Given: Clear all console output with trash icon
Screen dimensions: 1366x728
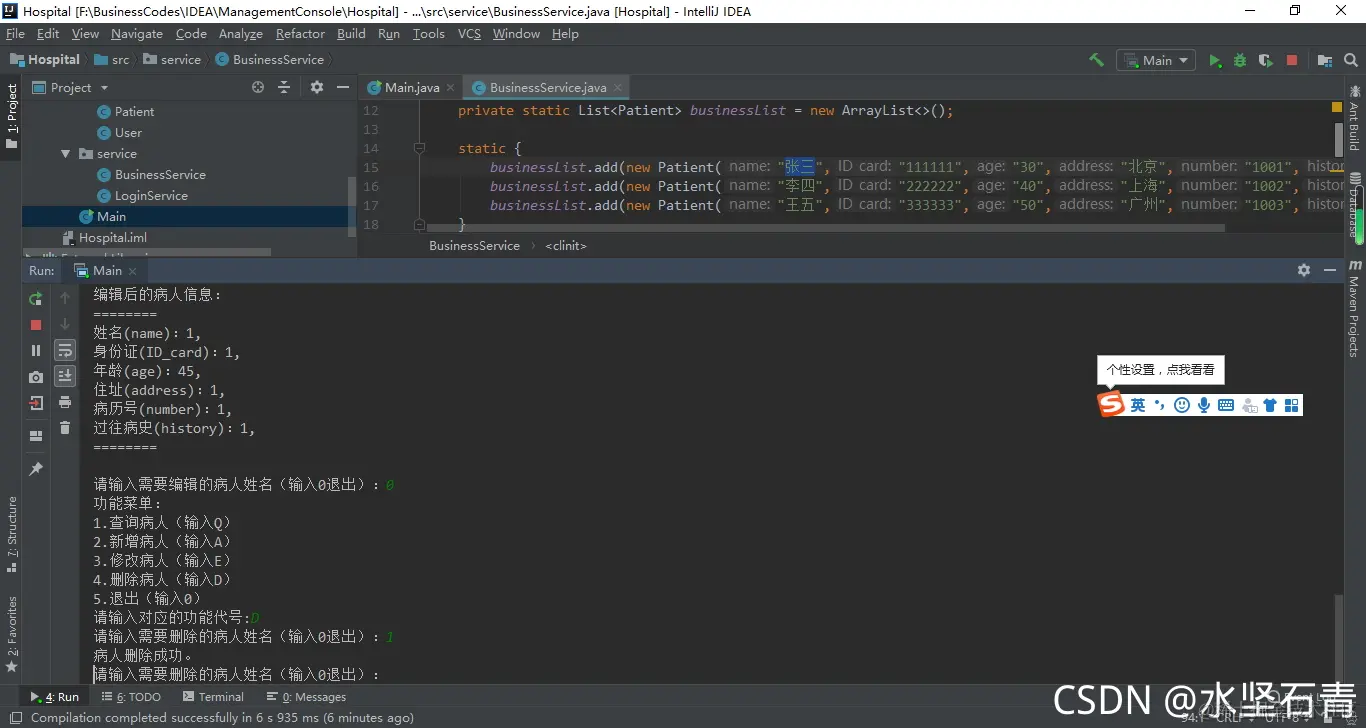Looking at the screenshot, I should point(65,428).
